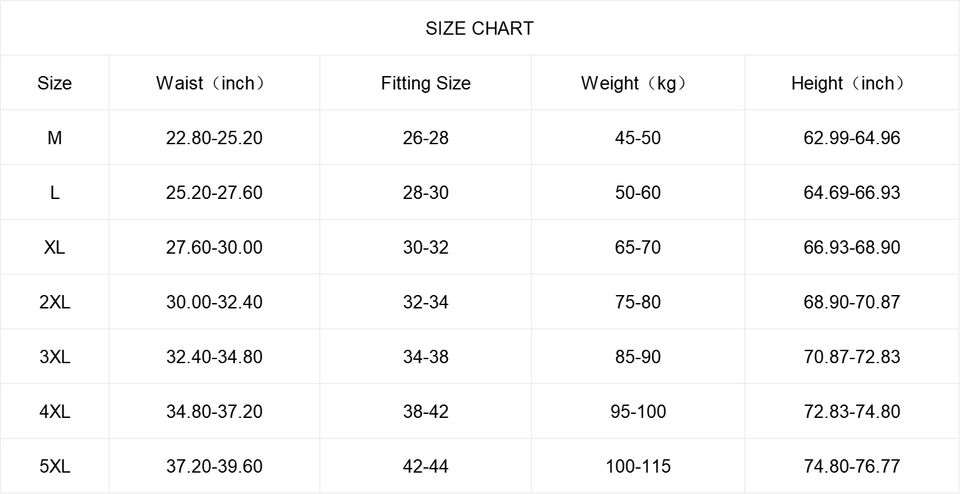Click height value 62.99-64.96
The image size is (960, 494).
[x=851, y=138]
